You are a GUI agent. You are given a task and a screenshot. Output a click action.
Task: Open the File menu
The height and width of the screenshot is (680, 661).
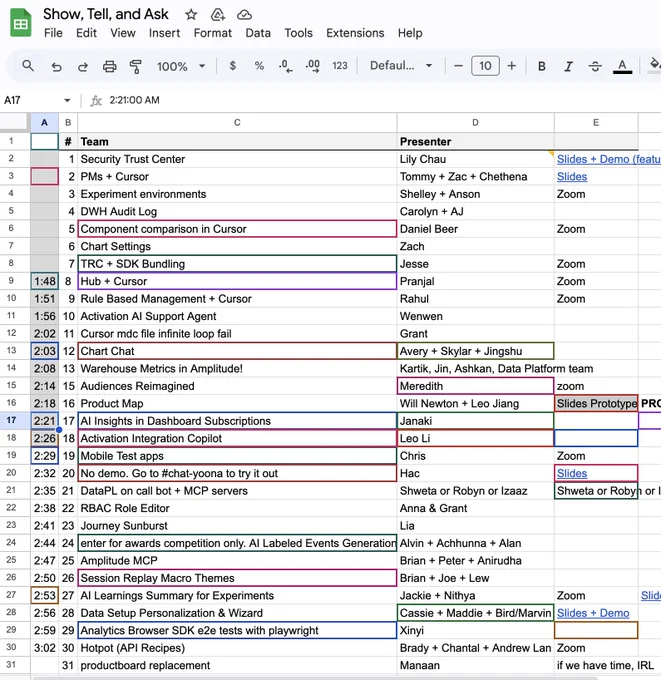click(x=53, y=33)
